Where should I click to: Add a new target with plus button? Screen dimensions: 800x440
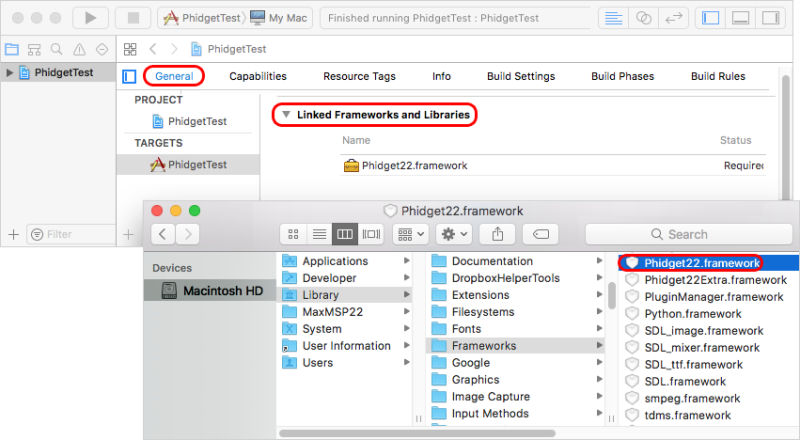pos(129,234)
